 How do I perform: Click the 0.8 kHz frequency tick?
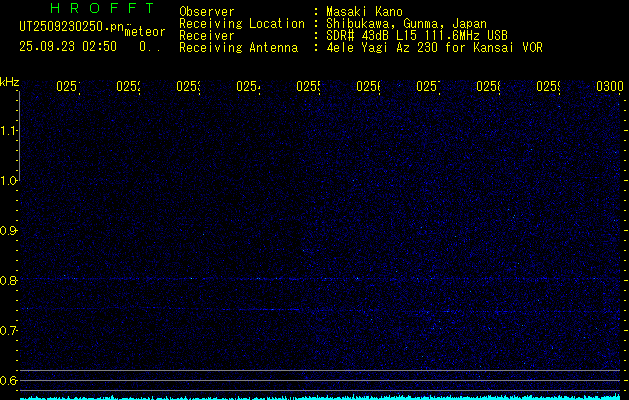click(x=9, y=281)
